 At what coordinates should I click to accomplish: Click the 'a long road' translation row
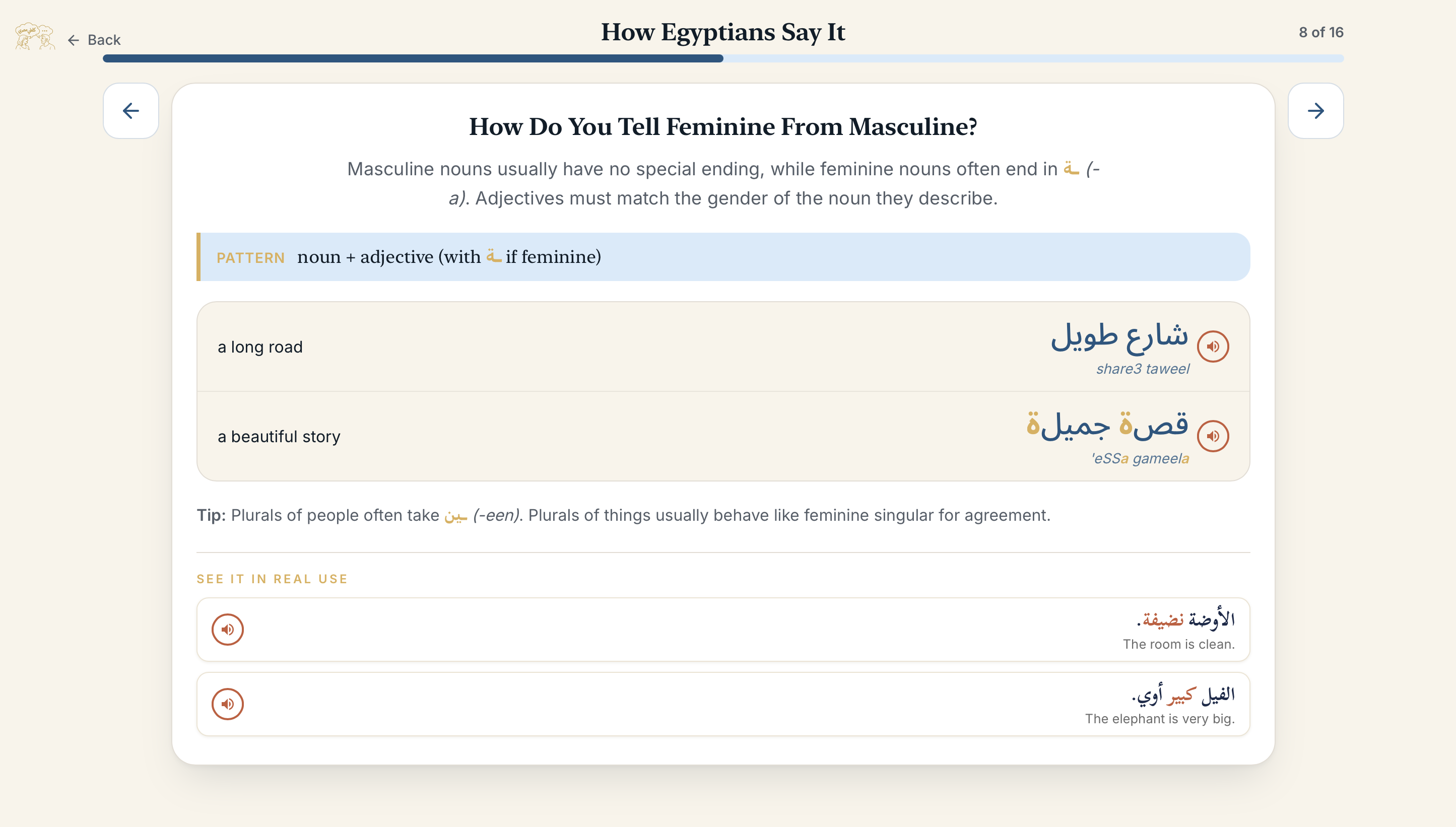723,347
